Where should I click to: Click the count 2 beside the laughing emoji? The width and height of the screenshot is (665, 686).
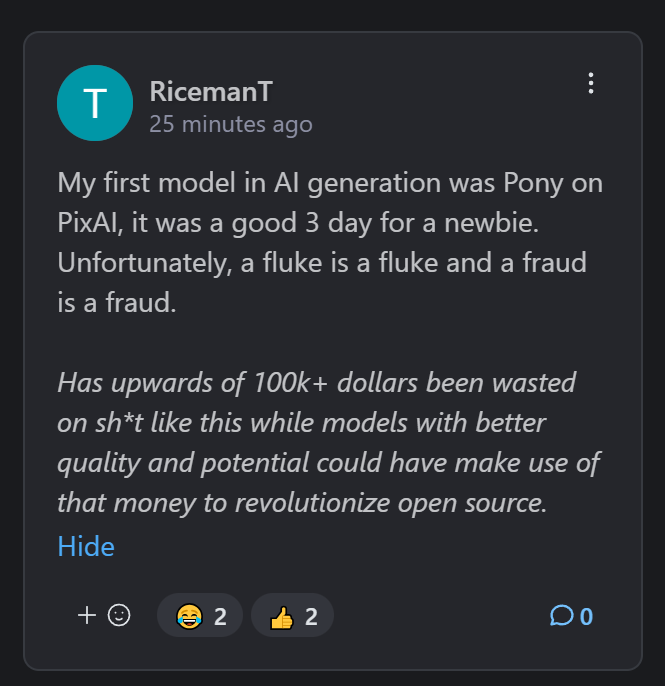tap(221, 616)
